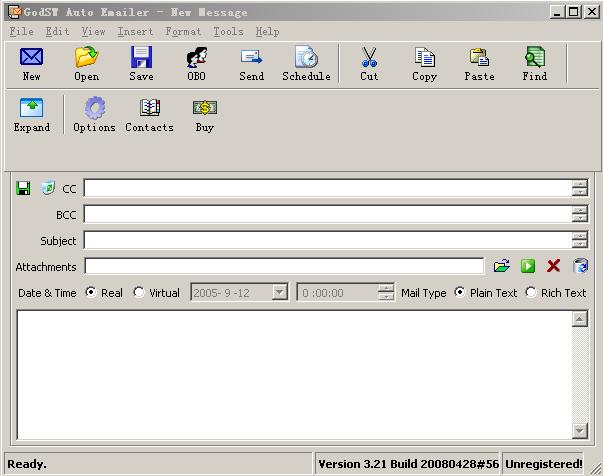603x476 pixels.
Task: Open the Help menu
Action: (x=268, y=32)
